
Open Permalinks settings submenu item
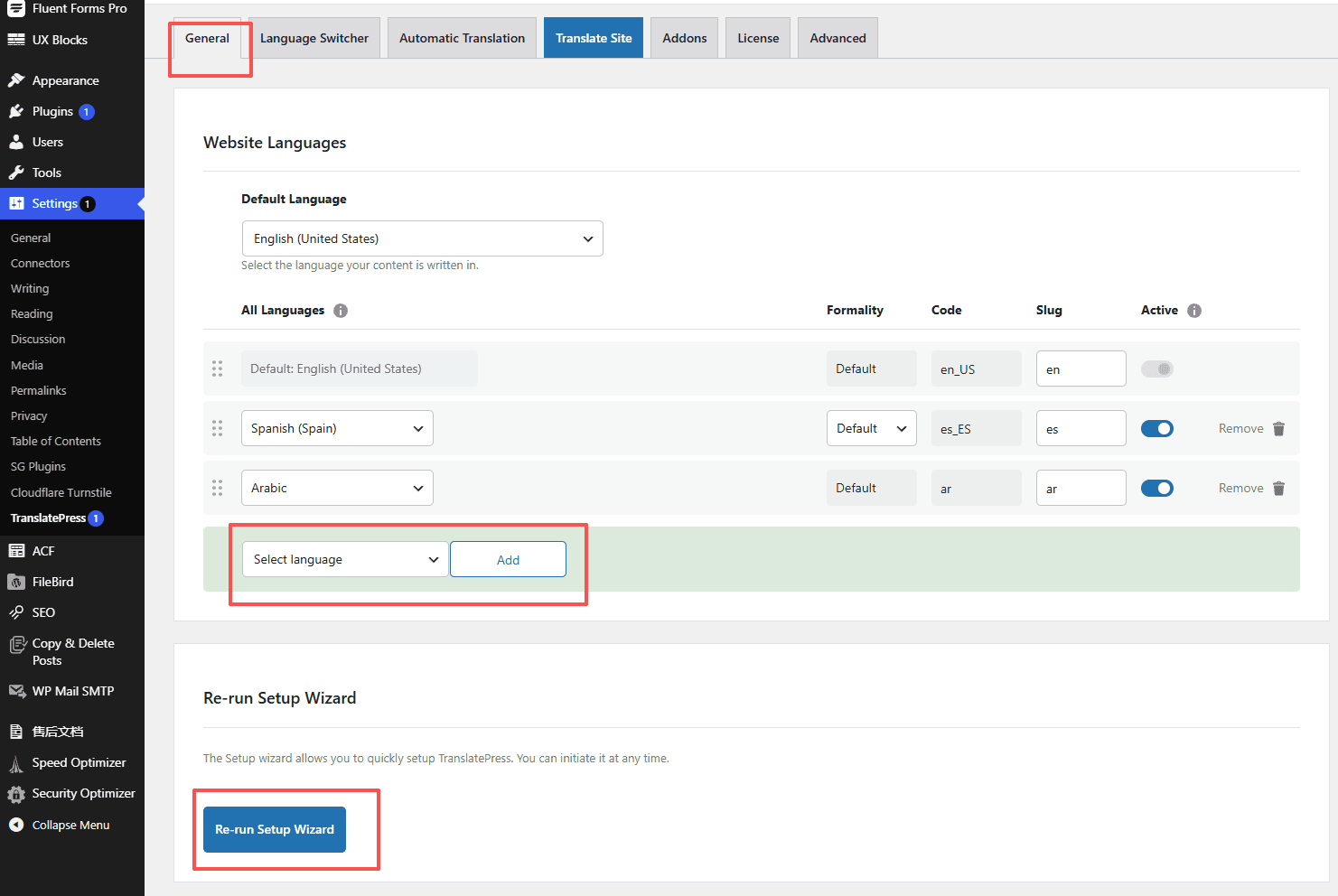(x=39, y=390)
